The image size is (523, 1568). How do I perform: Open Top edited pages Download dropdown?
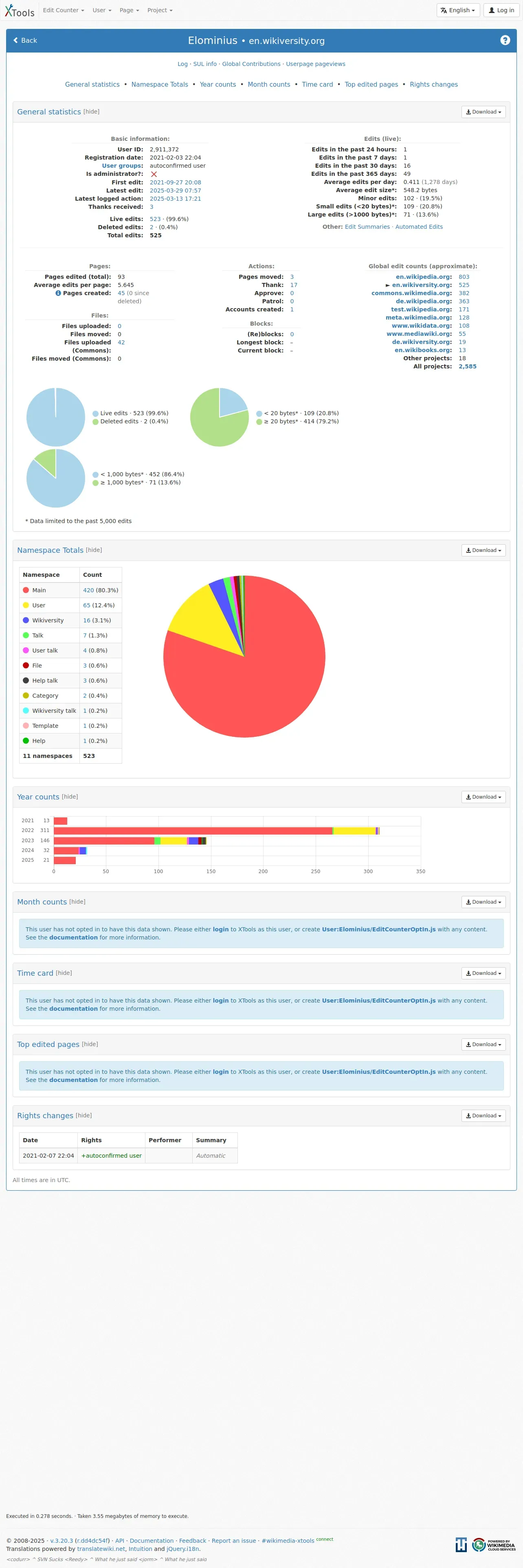tap(483, 1045)
